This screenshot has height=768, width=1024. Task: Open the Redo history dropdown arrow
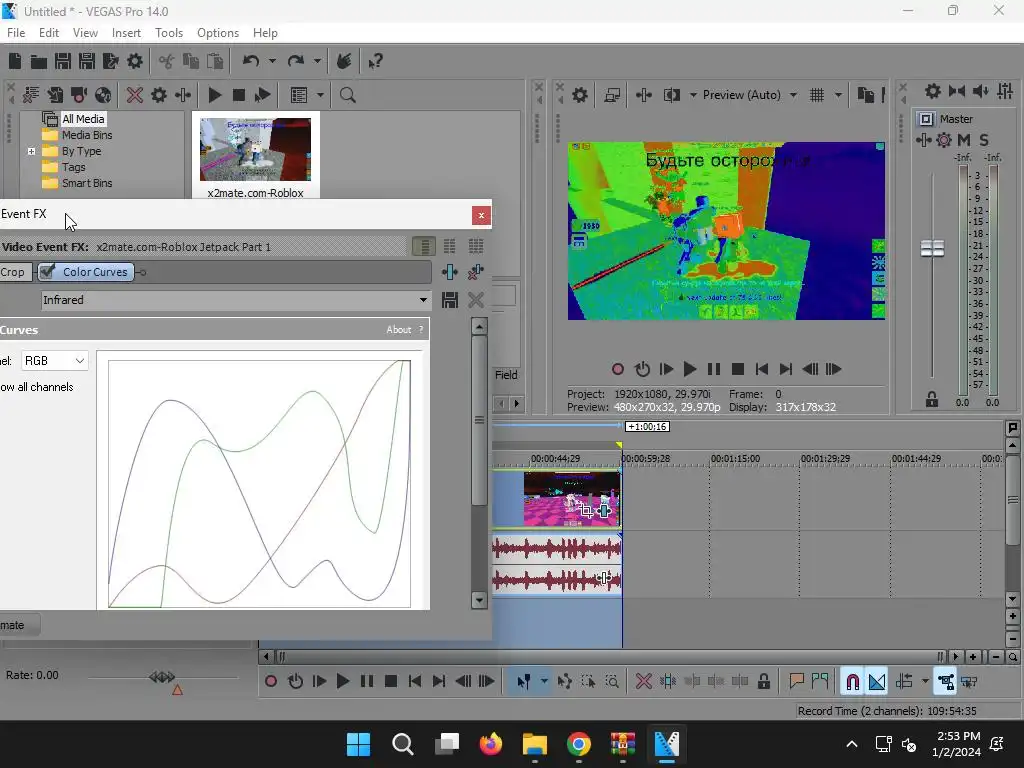tap(317, 61)
